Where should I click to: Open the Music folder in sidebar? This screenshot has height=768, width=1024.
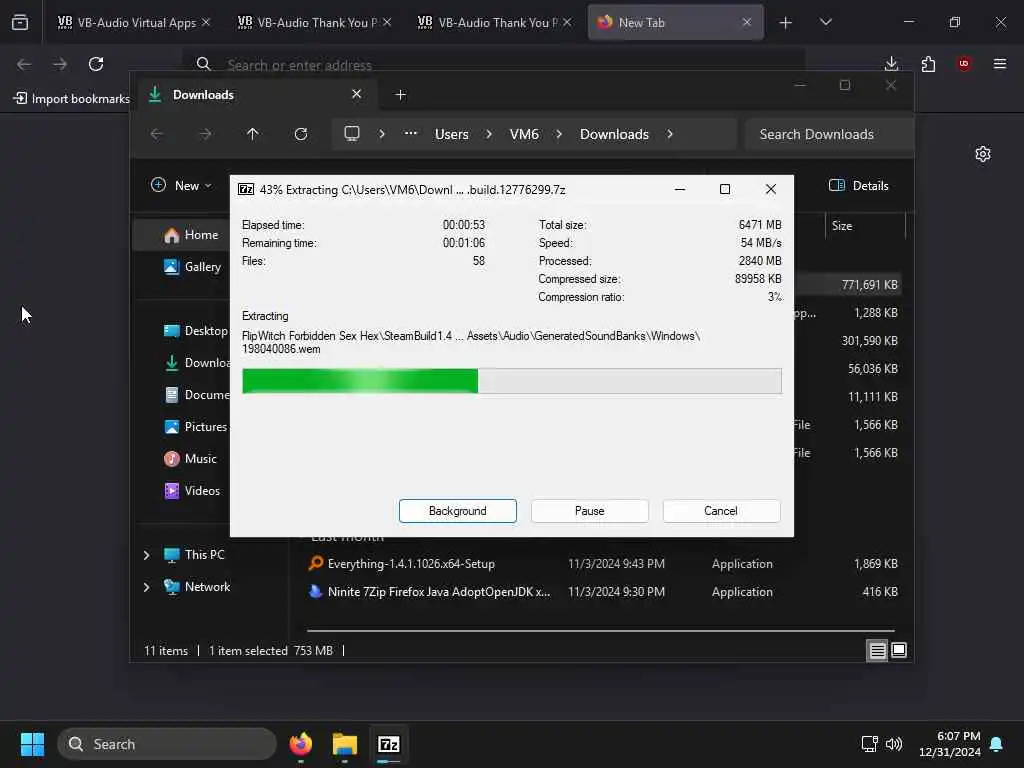coord(190,458)
